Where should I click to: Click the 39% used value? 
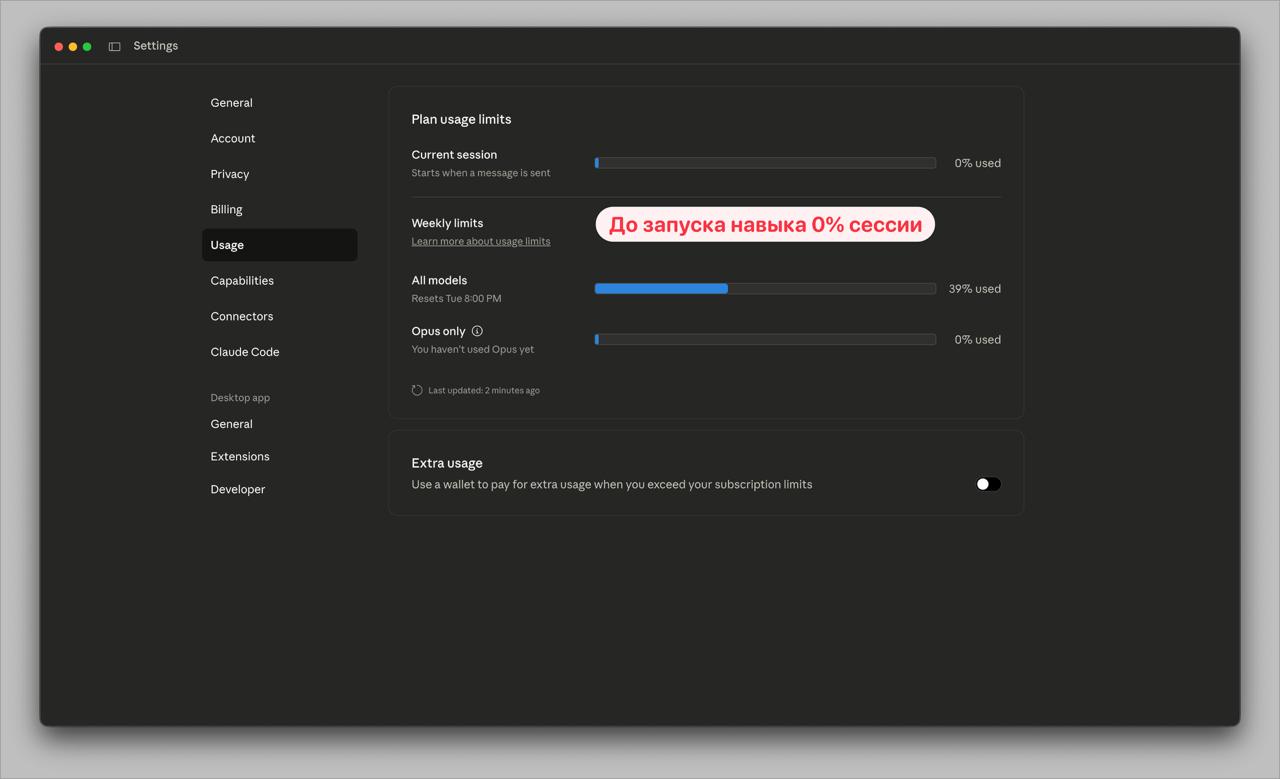[975, 289]
